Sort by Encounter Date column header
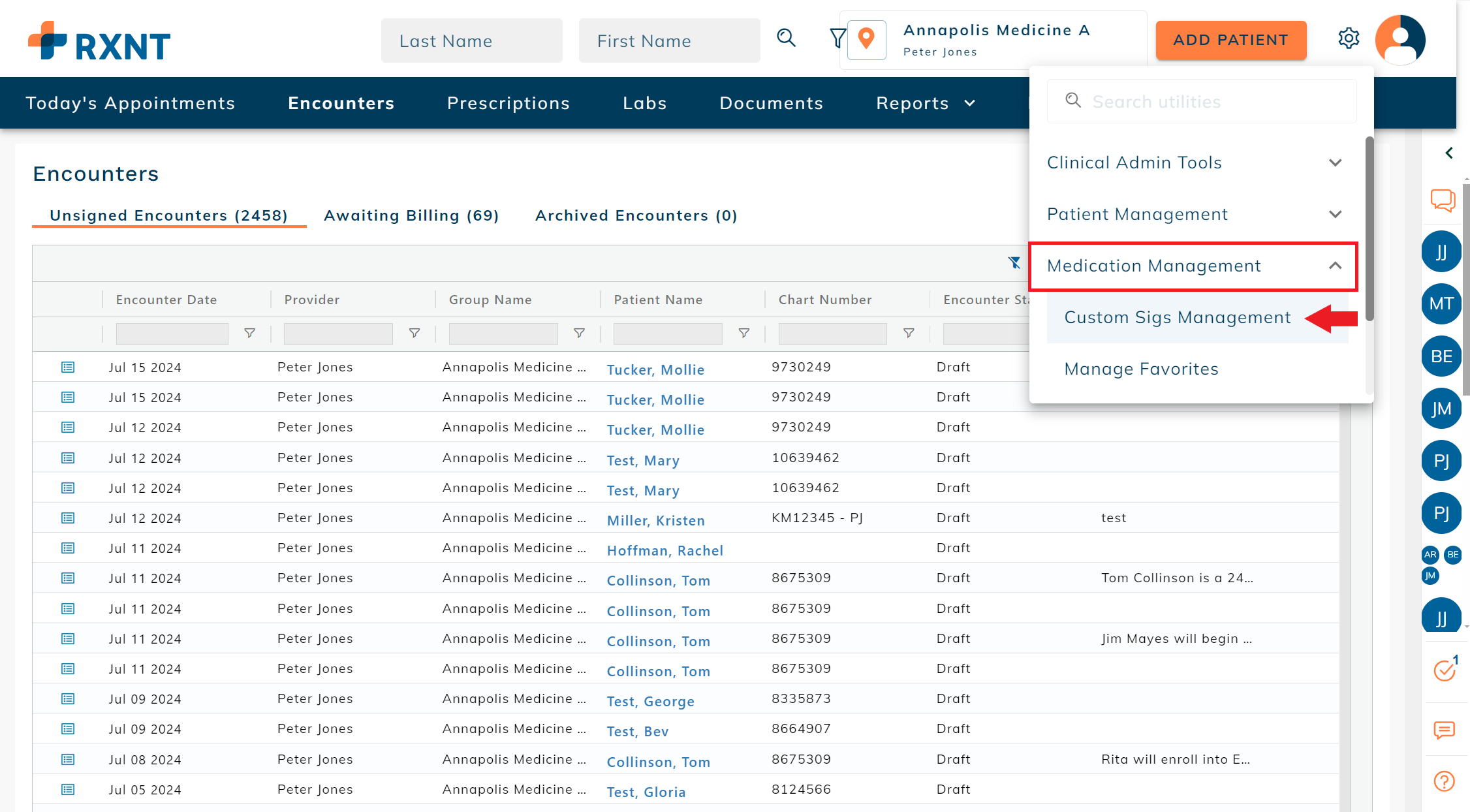Image resolution: width=1470 pixels, height=812 pixels. [166, 300]
